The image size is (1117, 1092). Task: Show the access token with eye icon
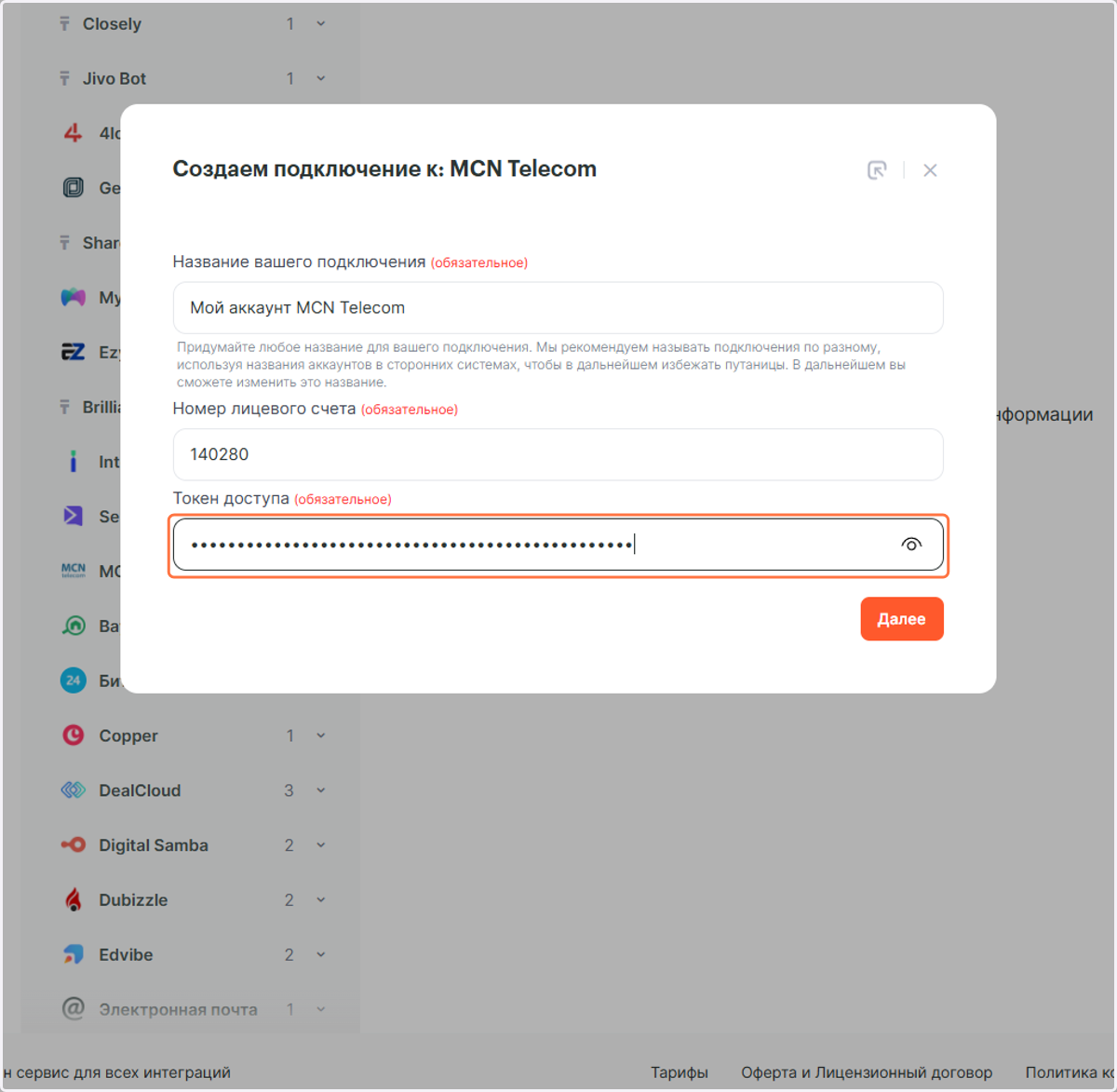tap(911, 545)
